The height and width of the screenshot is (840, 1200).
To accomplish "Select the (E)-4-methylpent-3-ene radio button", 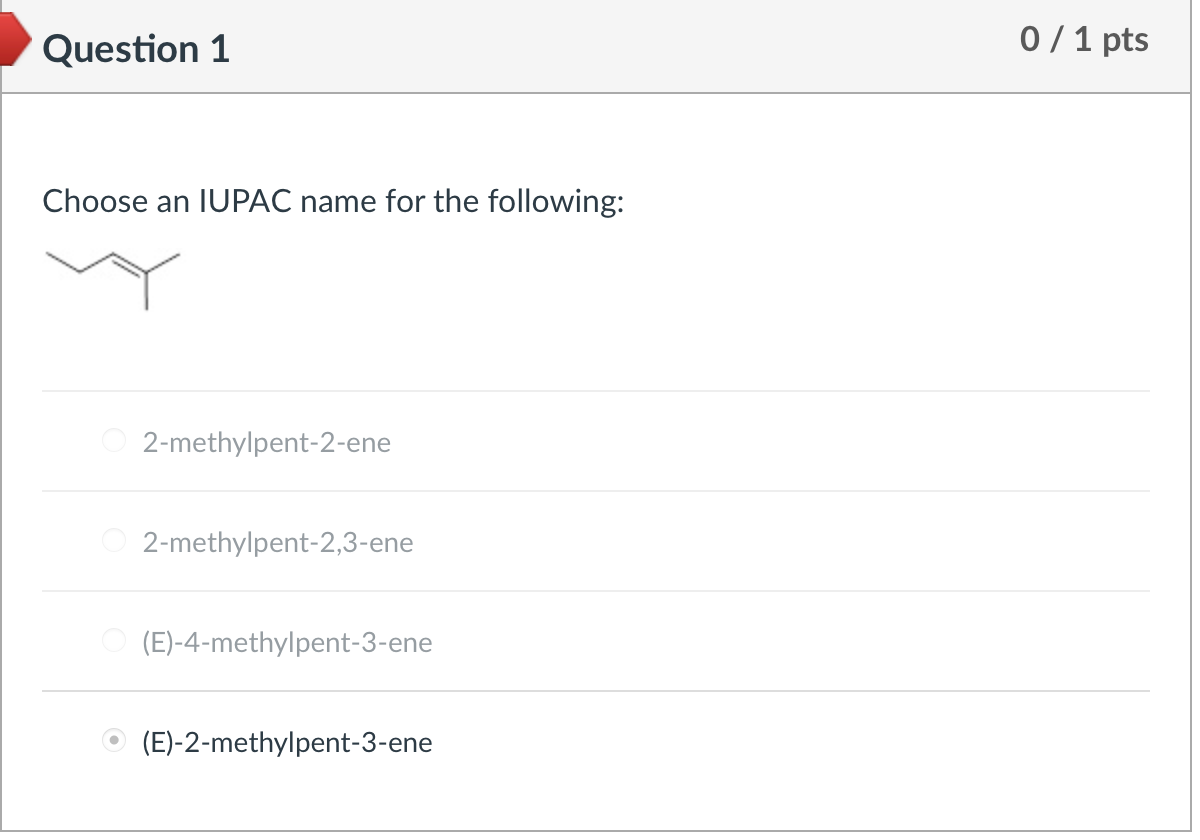I will point(113,641).
